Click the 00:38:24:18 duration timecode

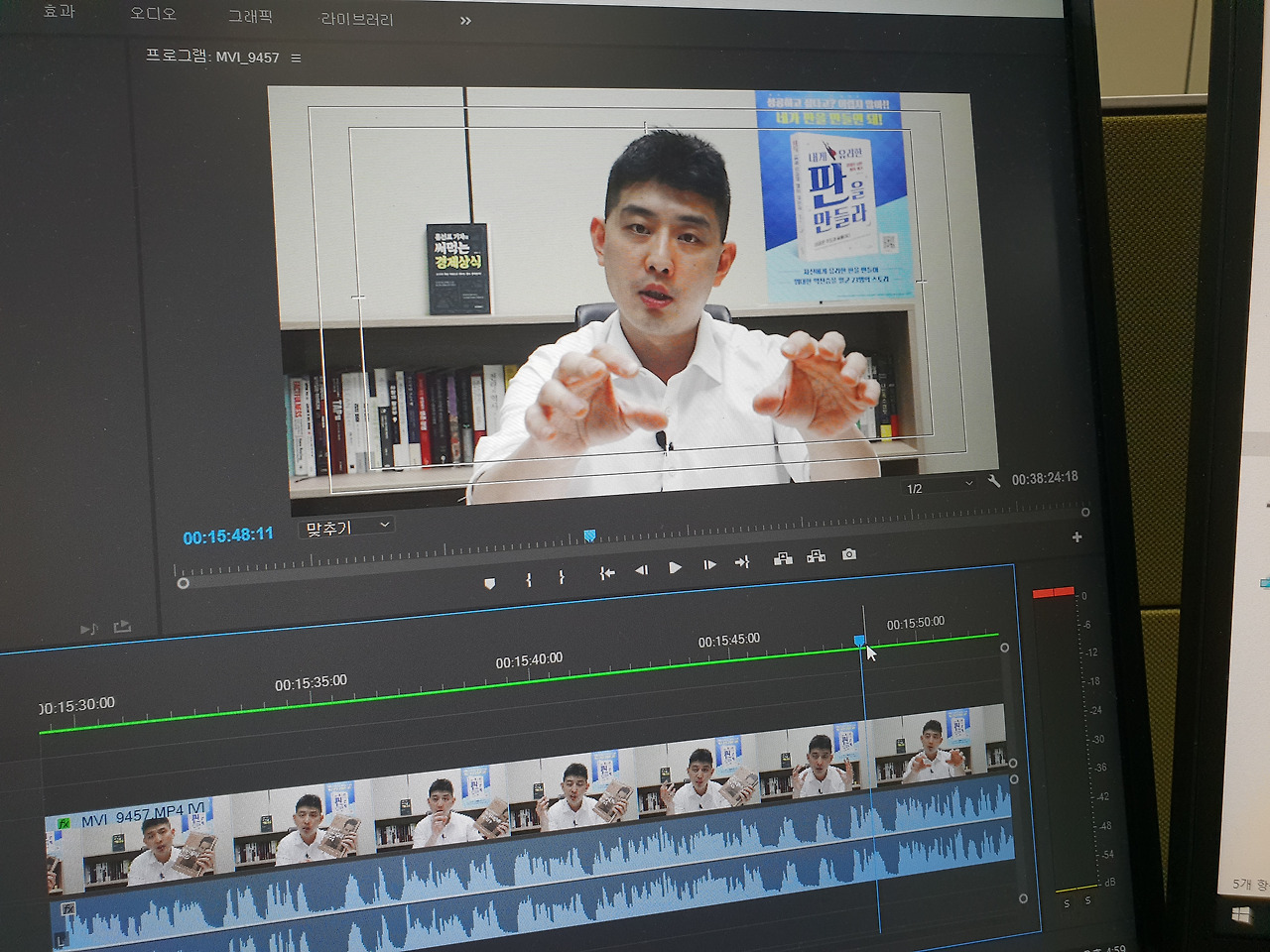[x=1045, y=478]
